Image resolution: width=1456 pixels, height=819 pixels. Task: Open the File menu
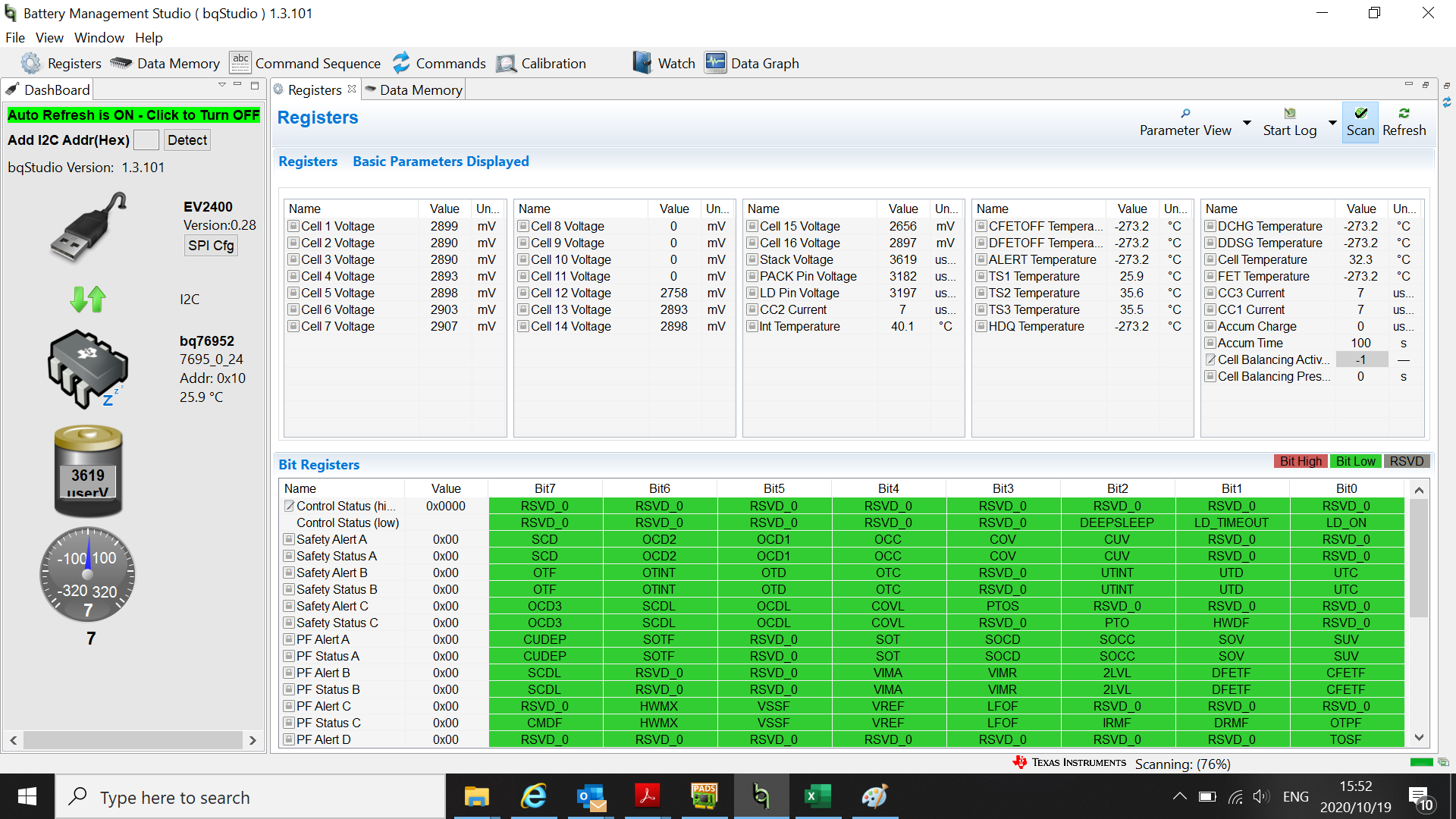coord(15,38)
